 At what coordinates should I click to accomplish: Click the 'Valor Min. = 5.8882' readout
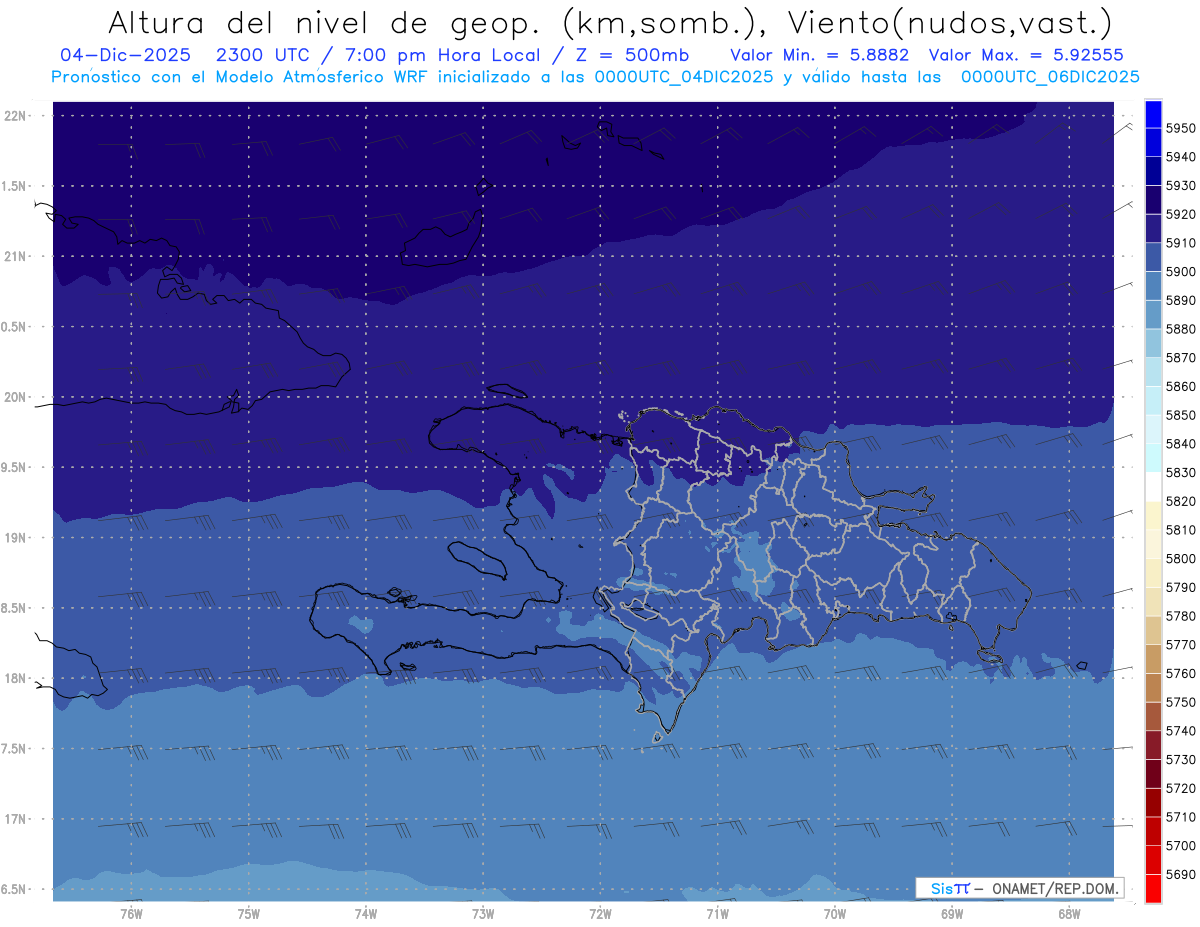tap(820, 55)
